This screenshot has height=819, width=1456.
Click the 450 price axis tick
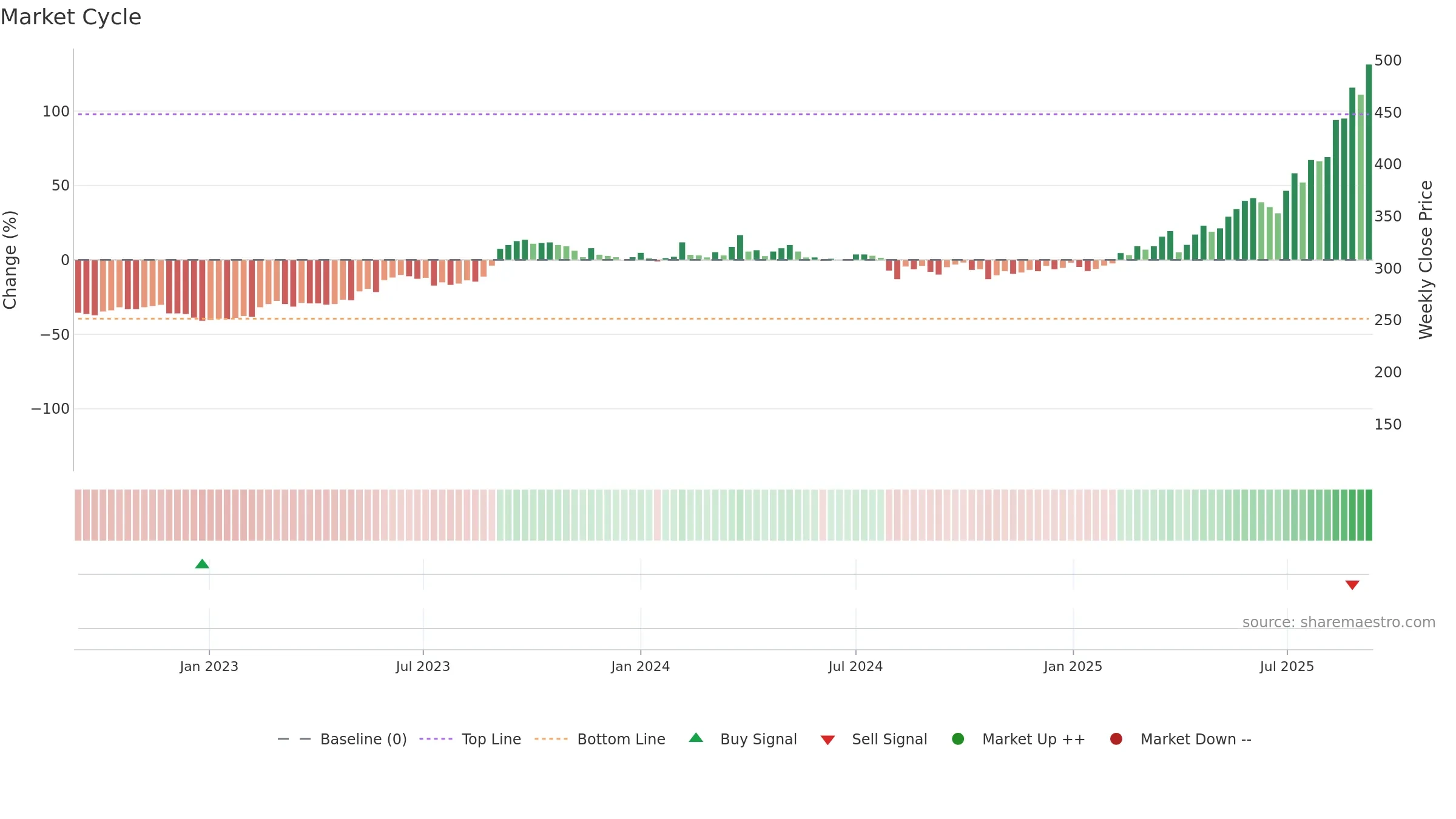(1388, 113)
